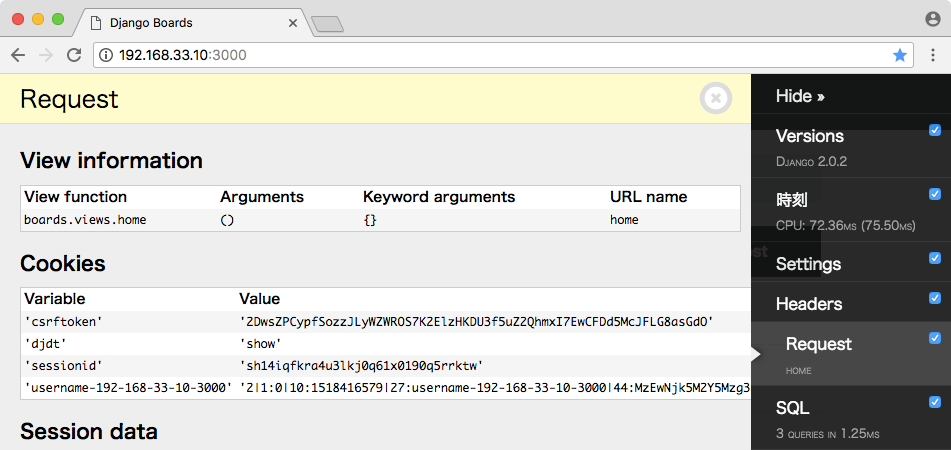Toggle the Request panel checkbox
The image size is (951, 450).
point(935,338)
